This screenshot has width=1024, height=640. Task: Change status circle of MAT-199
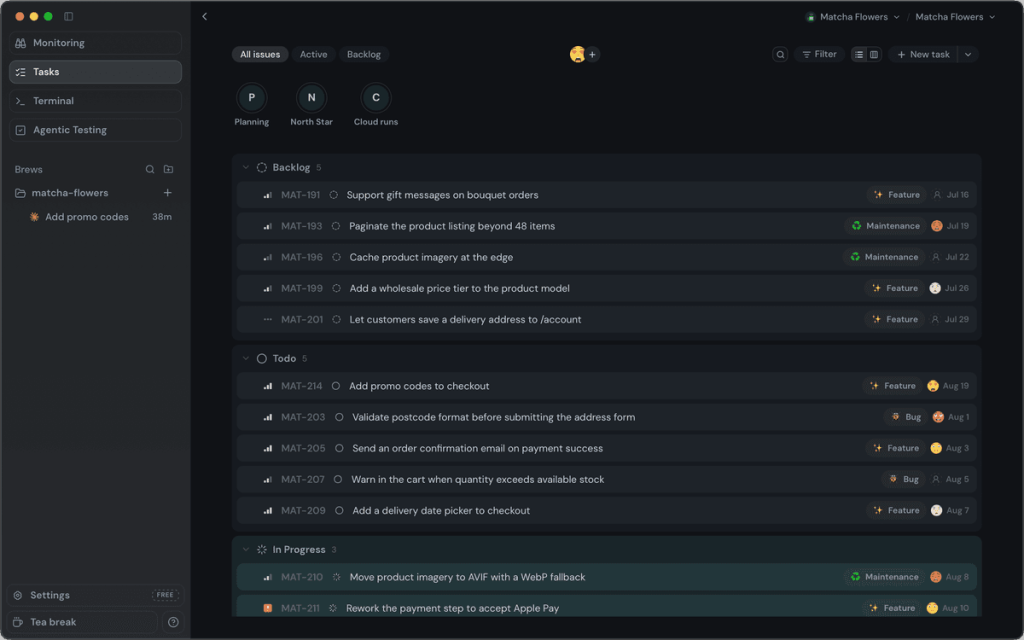336,288
